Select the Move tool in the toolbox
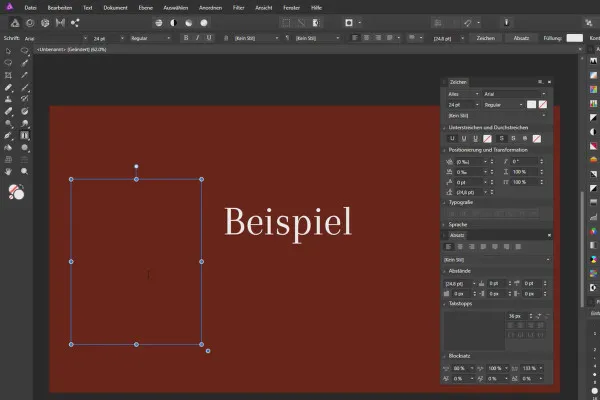Image resolution: width=600 pixels, height=400 pixels. pos(8,51)
